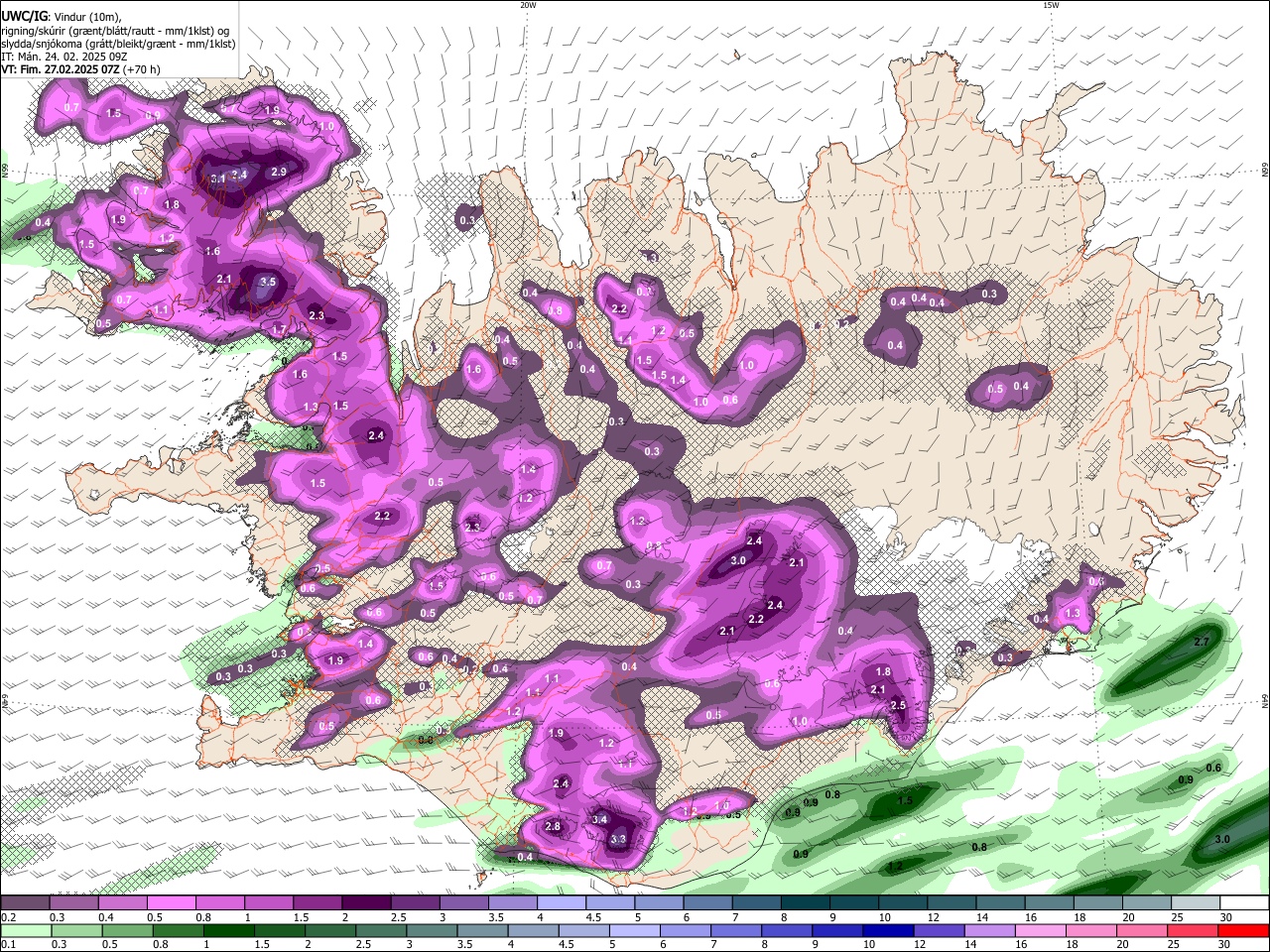Viewport: 1270px width, 952px height.
Task: Click the 'VT: Fim. 27.02.2025 07Z (+70 h)' line
Action: [80, 69]
